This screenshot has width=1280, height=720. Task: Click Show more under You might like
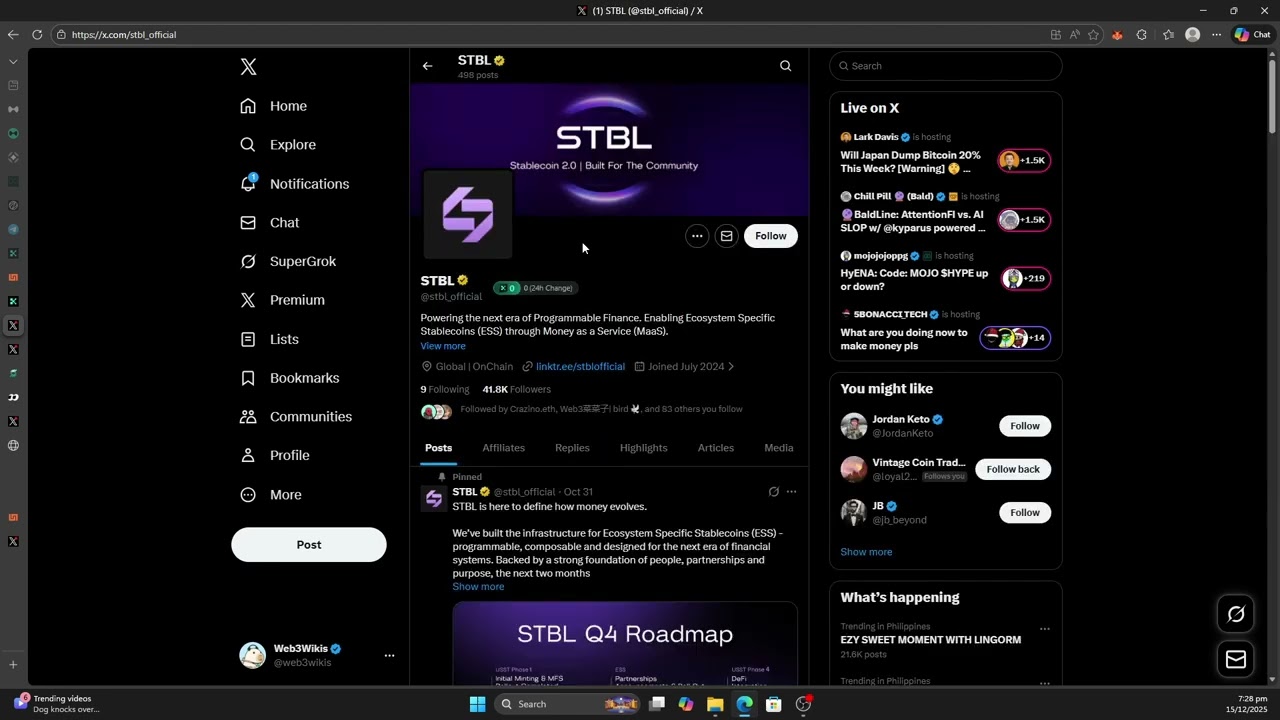866,552
